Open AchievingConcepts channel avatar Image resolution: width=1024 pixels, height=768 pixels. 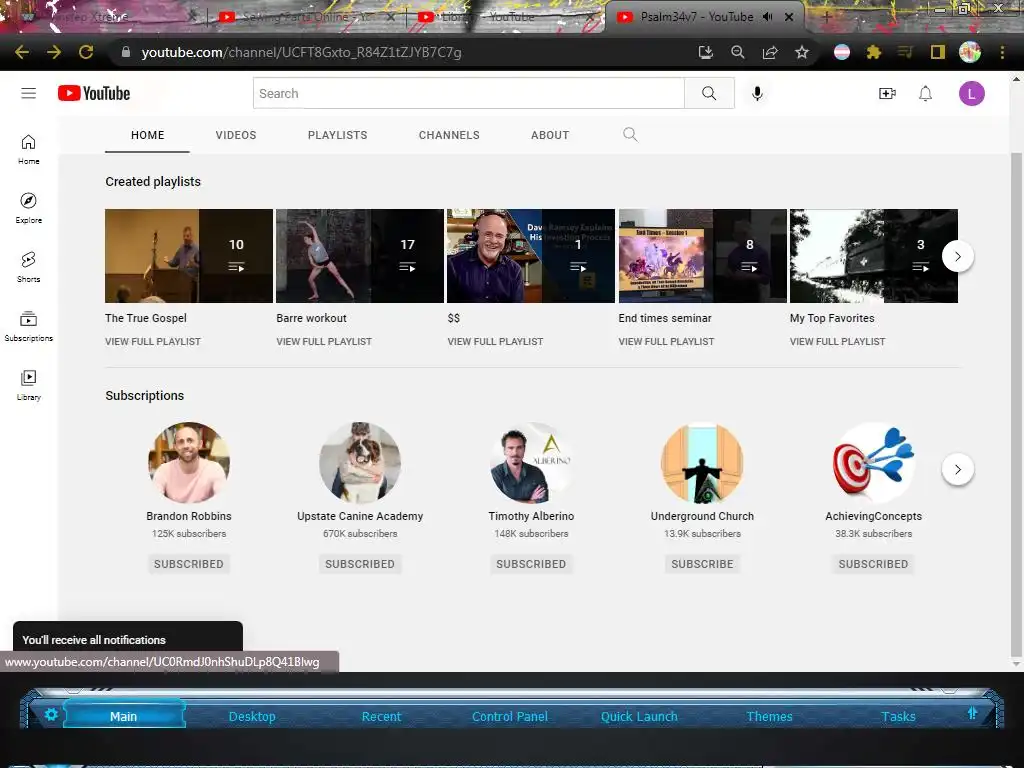(x=873, y=462)
